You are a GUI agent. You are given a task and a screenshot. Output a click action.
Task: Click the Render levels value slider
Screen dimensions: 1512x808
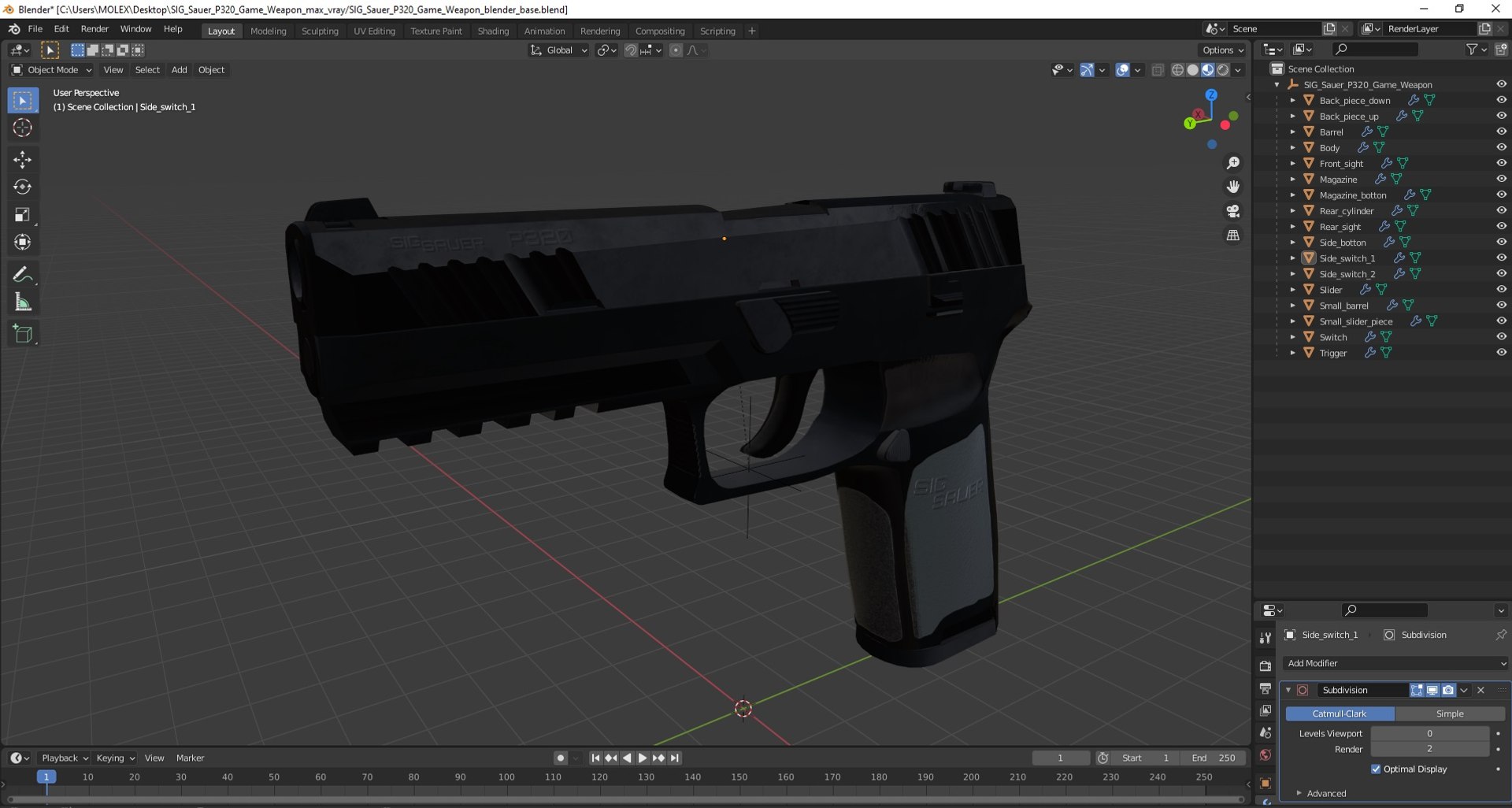click(1429, 749)
